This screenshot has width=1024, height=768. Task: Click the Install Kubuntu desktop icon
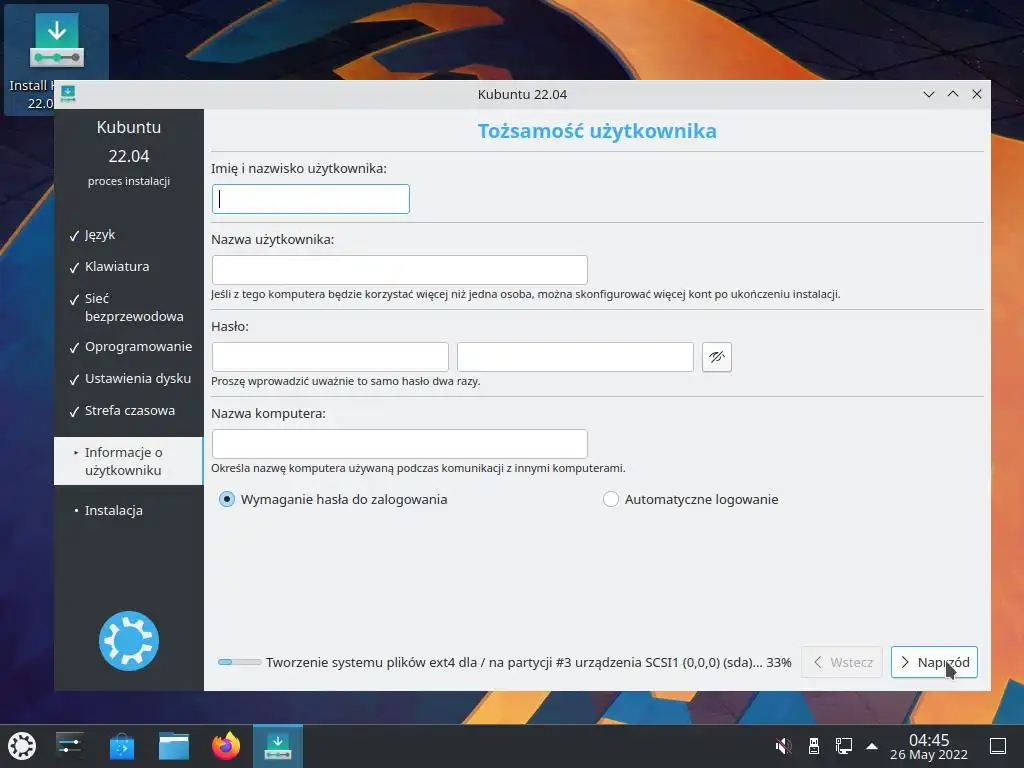[x=56, y=59]
